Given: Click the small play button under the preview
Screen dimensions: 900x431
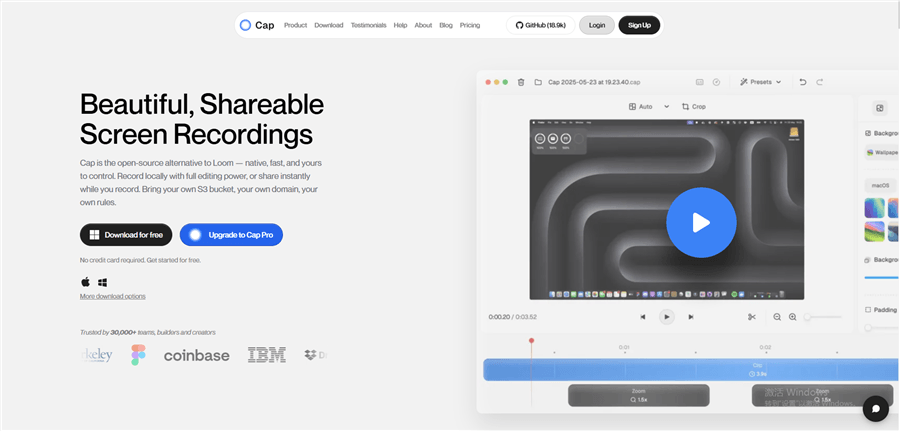Looking at the screenshot, I should [666, 317].
